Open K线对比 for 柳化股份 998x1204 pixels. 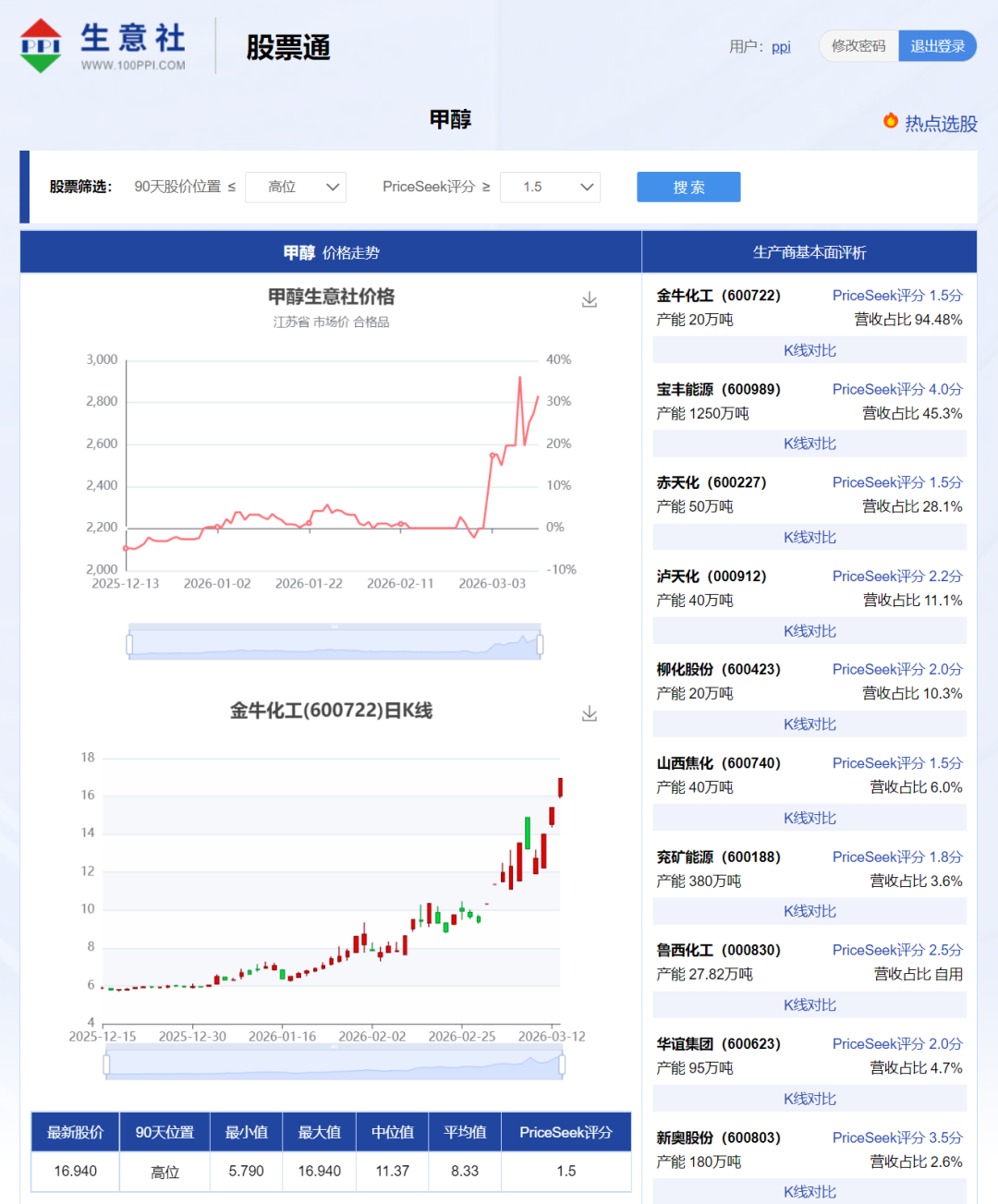tap(809, 724)
